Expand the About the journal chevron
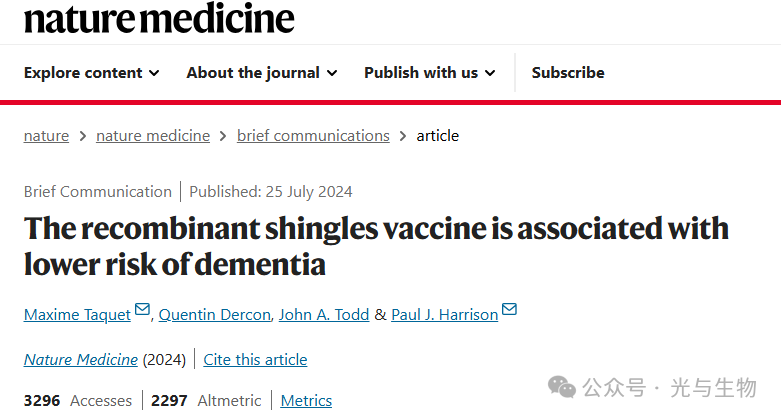 click(x=332, y=73)
